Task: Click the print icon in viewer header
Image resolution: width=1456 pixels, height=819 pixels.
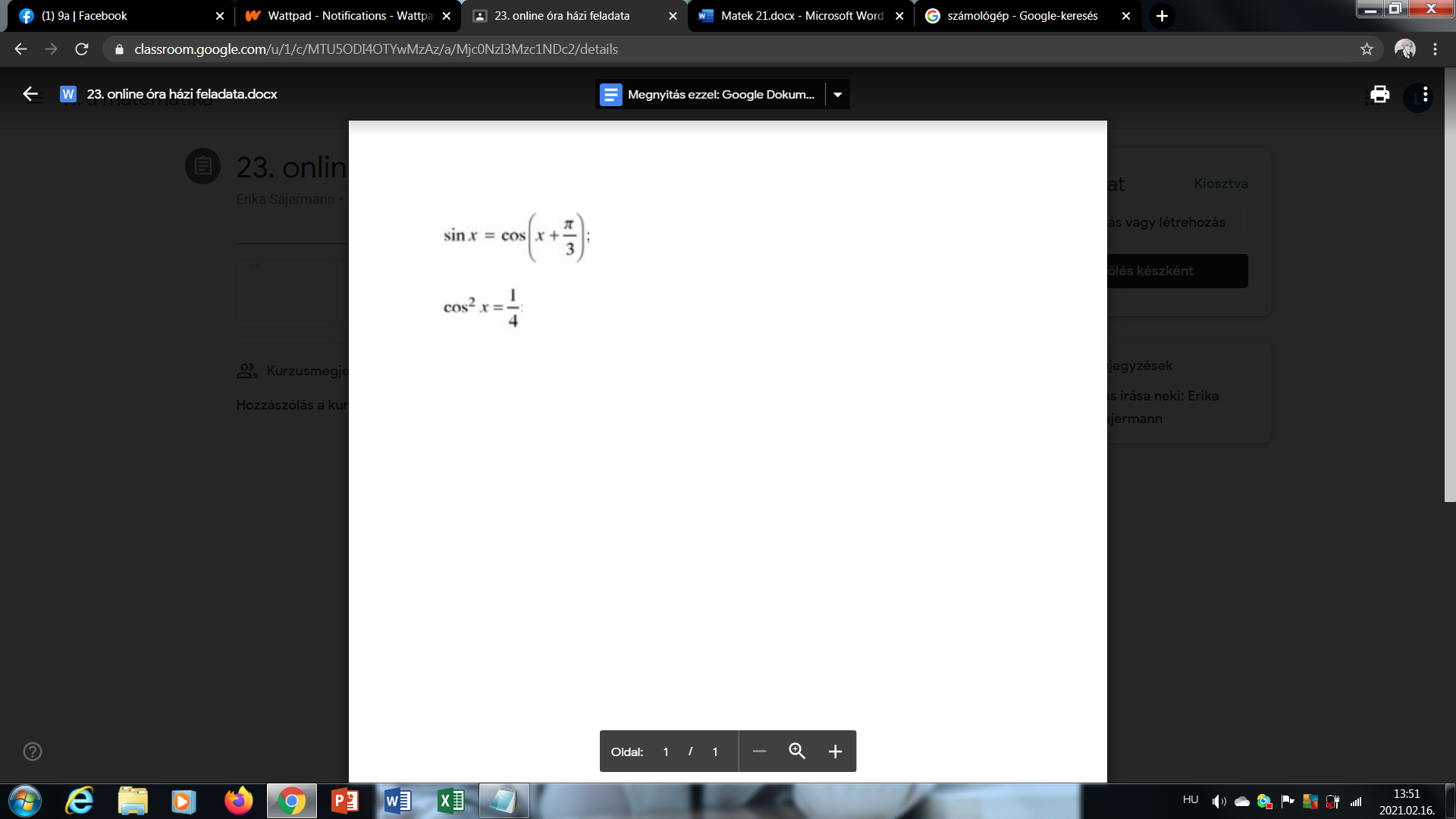Action: pyautogui.click(x=1379, y=94)
